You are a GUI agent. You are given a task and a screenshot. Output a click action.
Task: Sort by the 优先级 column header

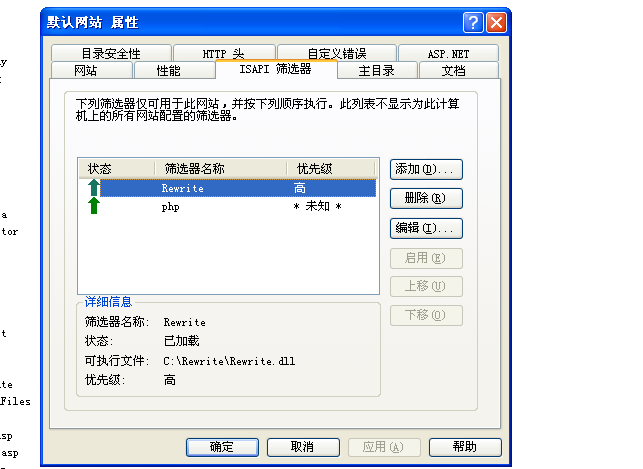[x=331, y=168]
